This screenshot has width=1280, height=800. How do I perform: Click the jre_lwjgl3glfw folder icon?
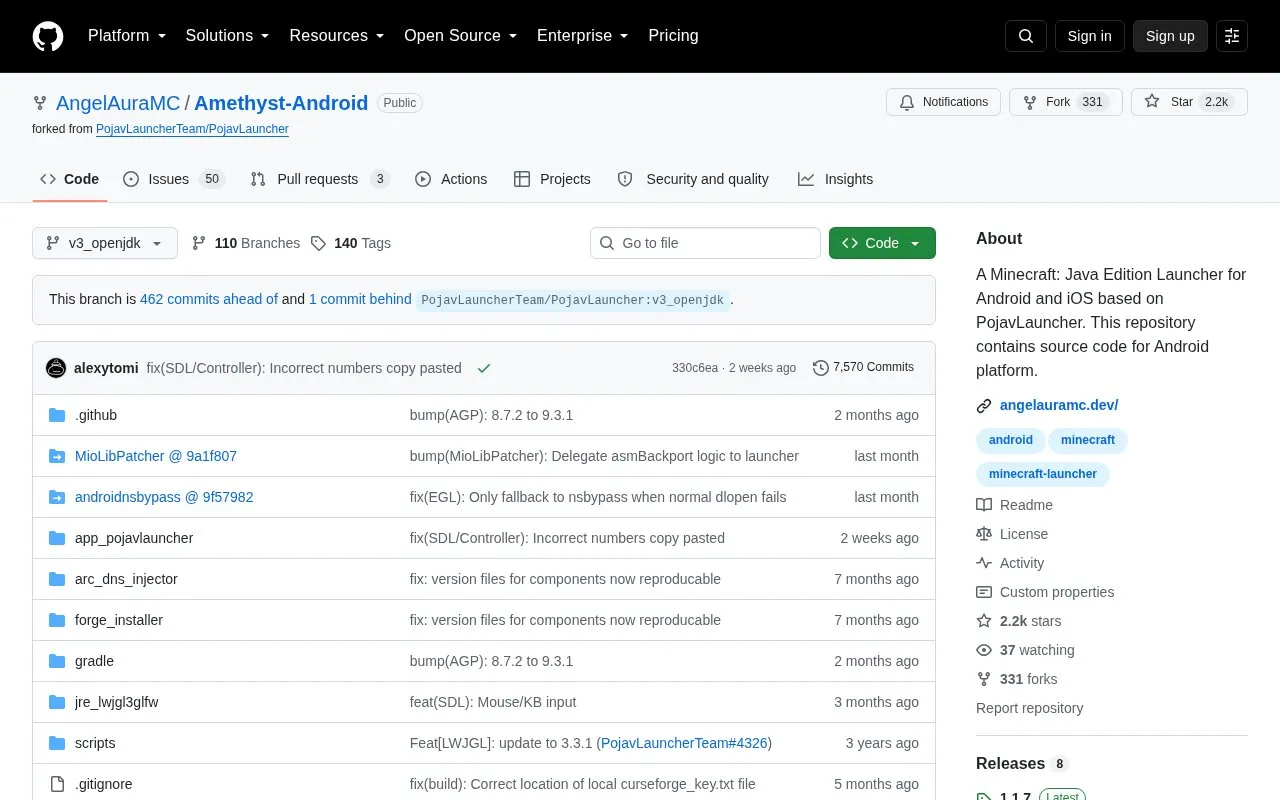pyautogui.click(x=57, y=702)
